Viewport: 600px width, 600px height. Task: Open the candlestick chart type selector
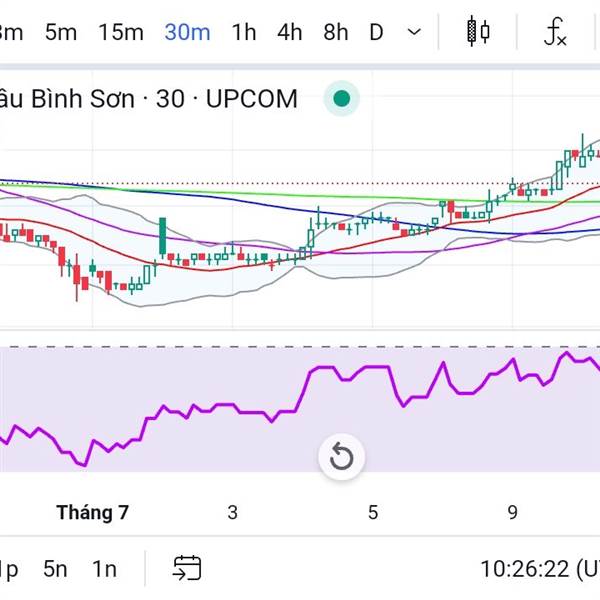tap(479, 32)
